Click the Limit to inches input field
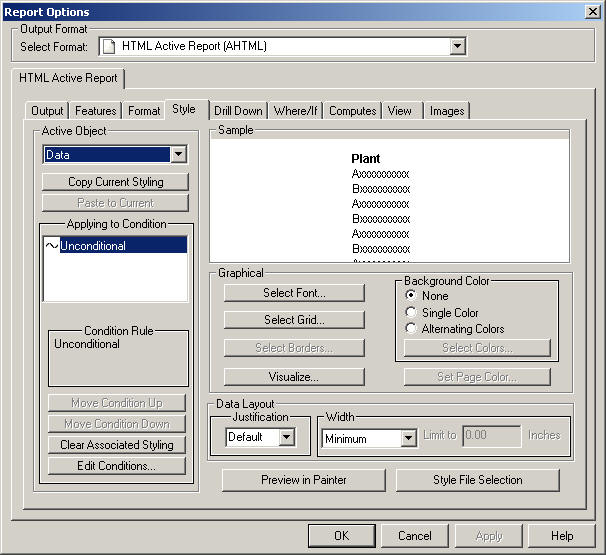Screen dimensions: 606x555 tap(492, 436)
